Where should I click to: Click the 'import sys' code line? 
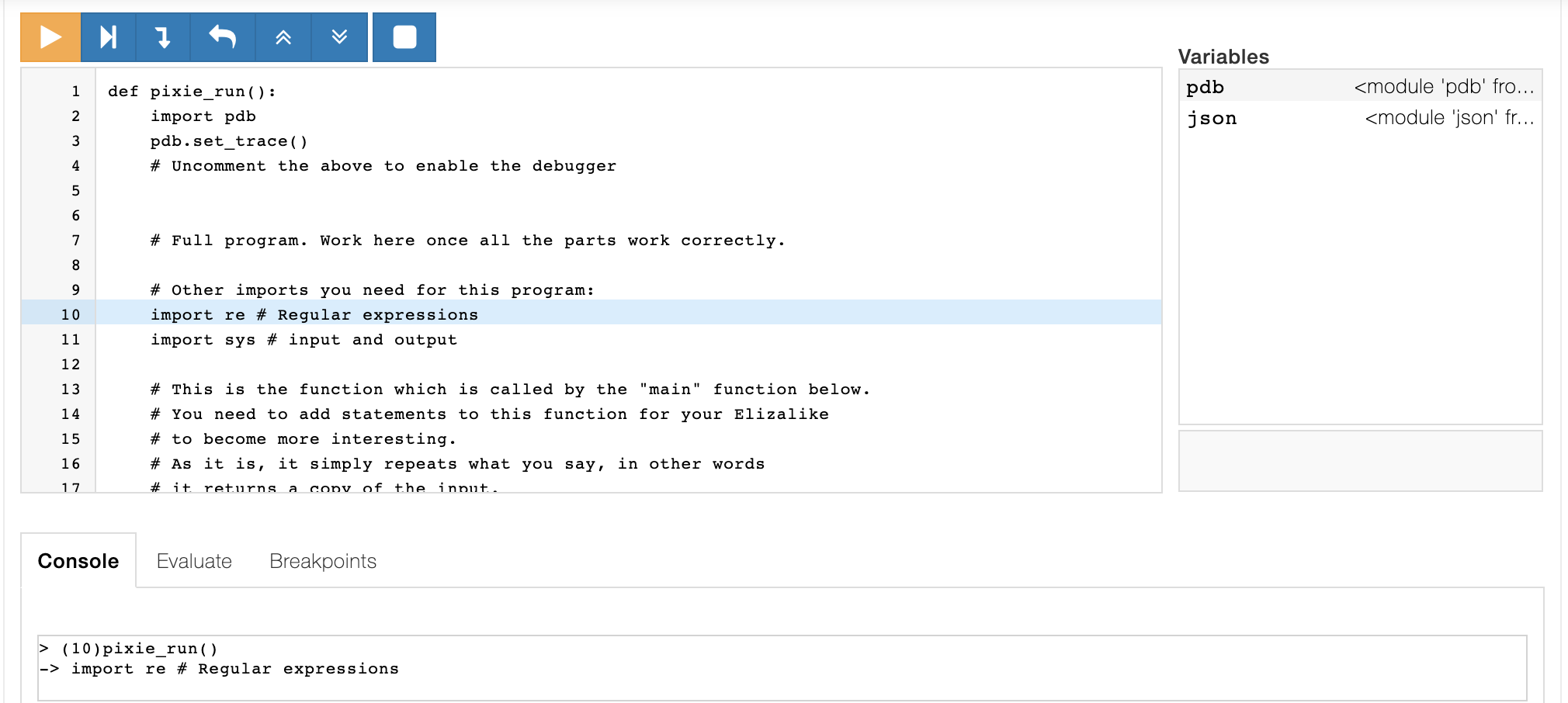point(303,339)
